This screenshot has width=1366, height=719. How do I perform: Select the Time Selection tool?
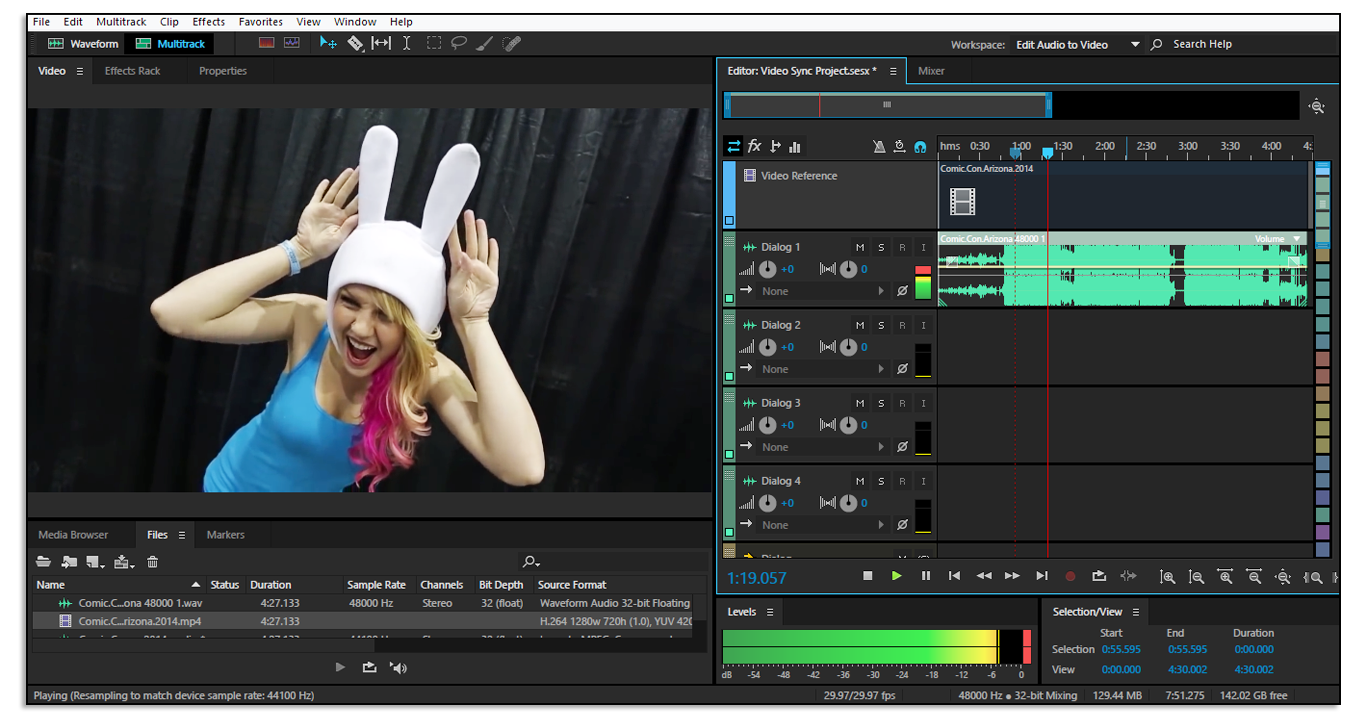tap(406, 43)
